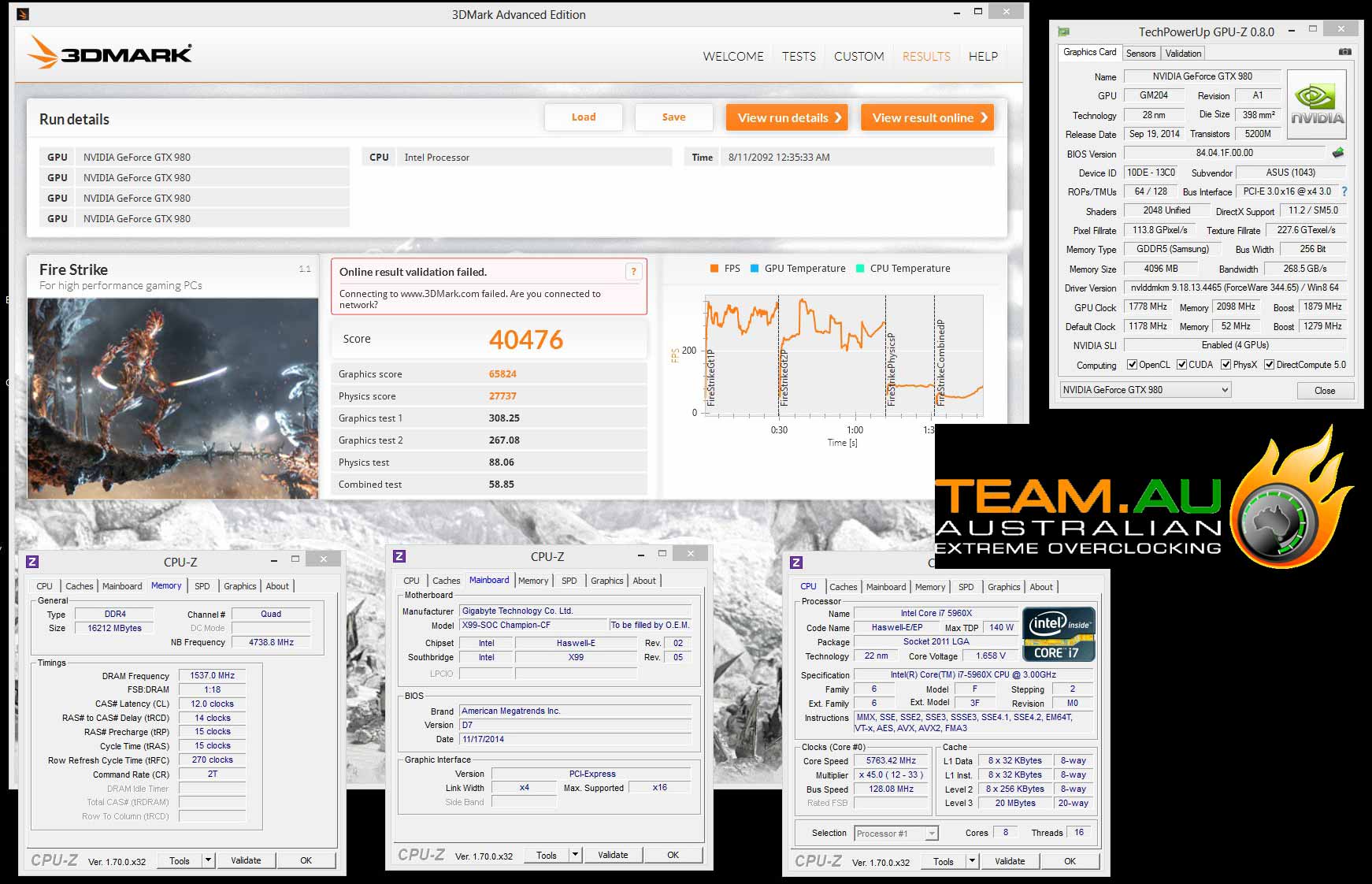Click Tools button in CPU-Z Mainboard window
Screen dimensions: 1372x884
(547, 855)
